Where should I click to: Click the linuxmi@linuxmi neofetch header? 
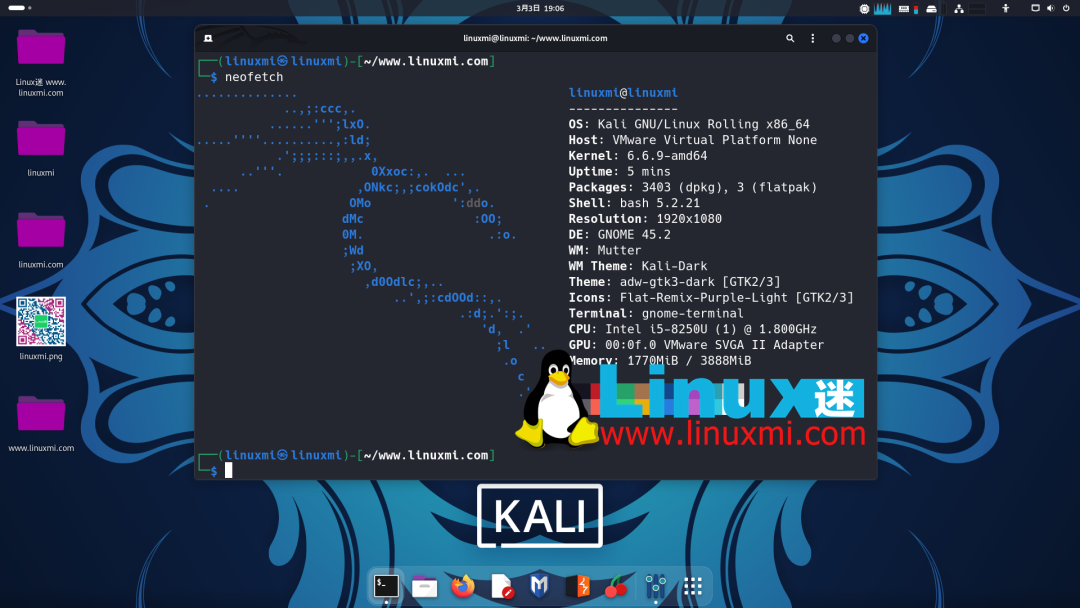pyautogui.click(x=623, y=93)
